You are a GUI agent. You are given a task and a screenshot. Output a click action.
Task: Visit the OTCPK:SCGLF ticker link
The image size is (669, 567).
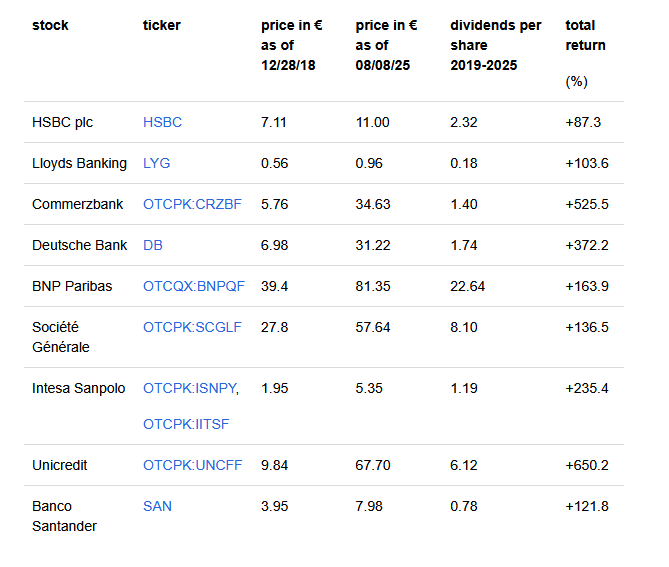[192, 327]
